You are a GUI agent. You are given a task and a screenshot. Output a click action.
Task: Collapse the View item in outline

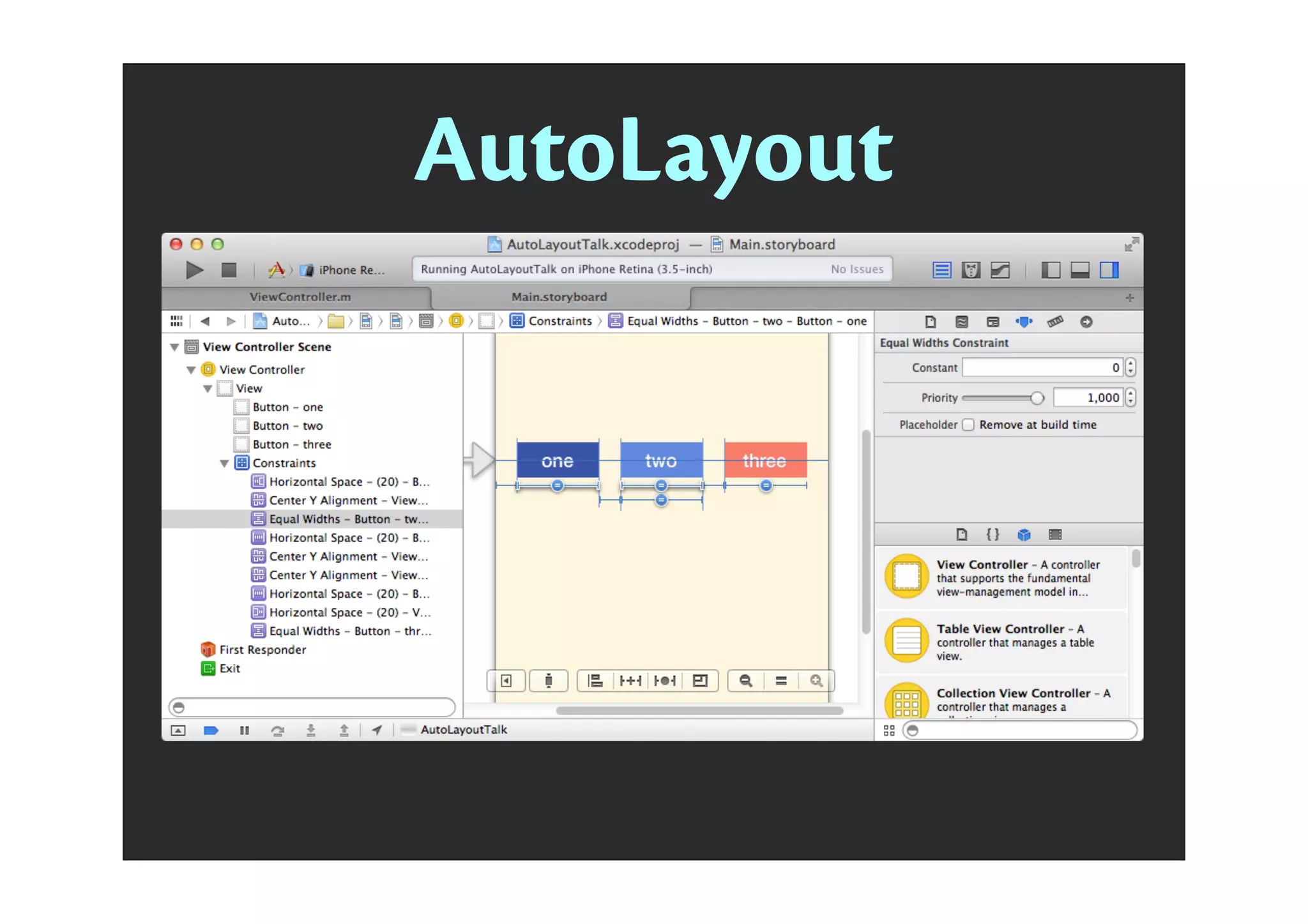pyautogui.click(x=208, y=389)
